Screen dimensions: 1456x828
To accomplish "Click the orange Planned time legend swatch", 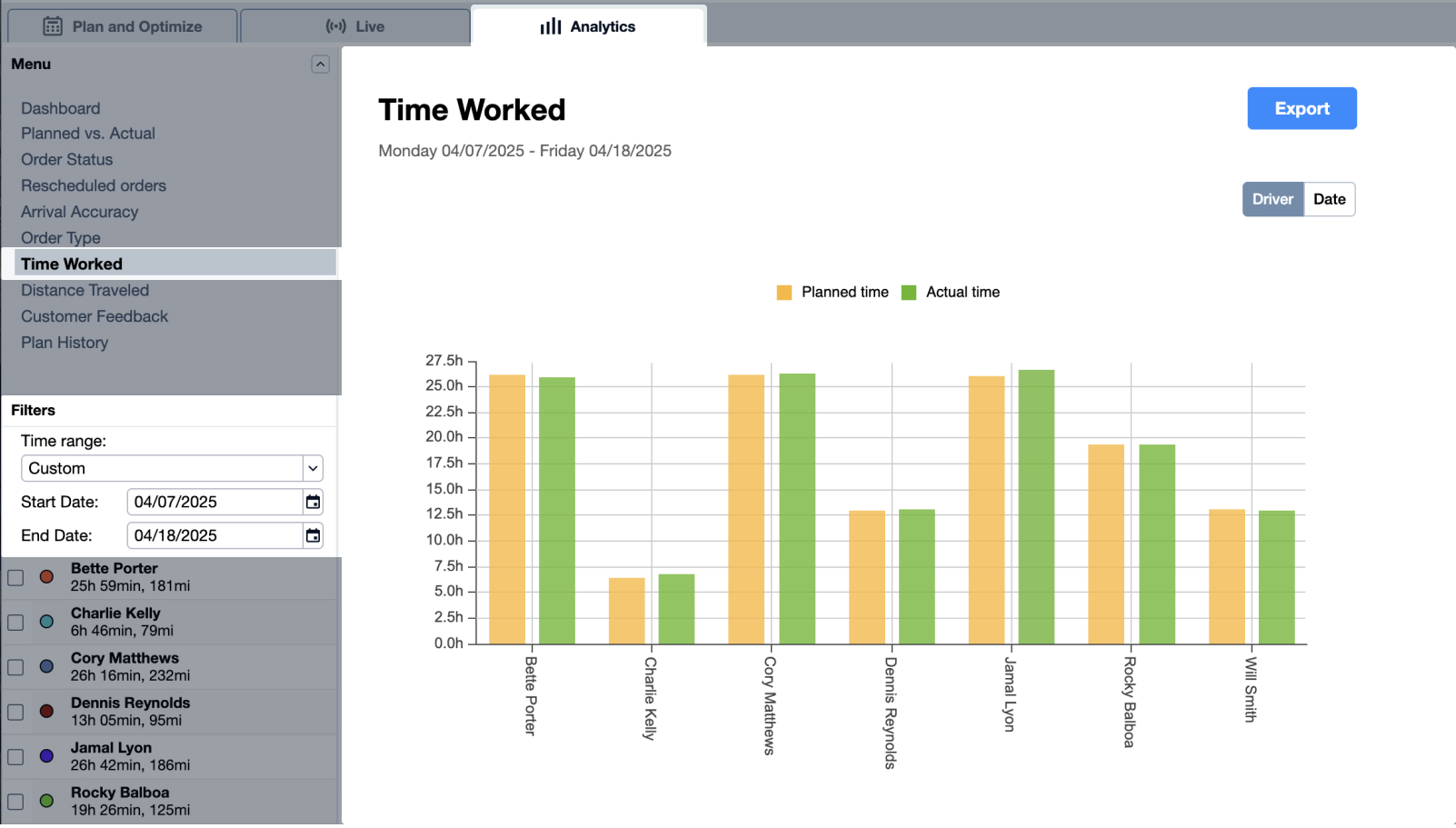I will 783,292.
